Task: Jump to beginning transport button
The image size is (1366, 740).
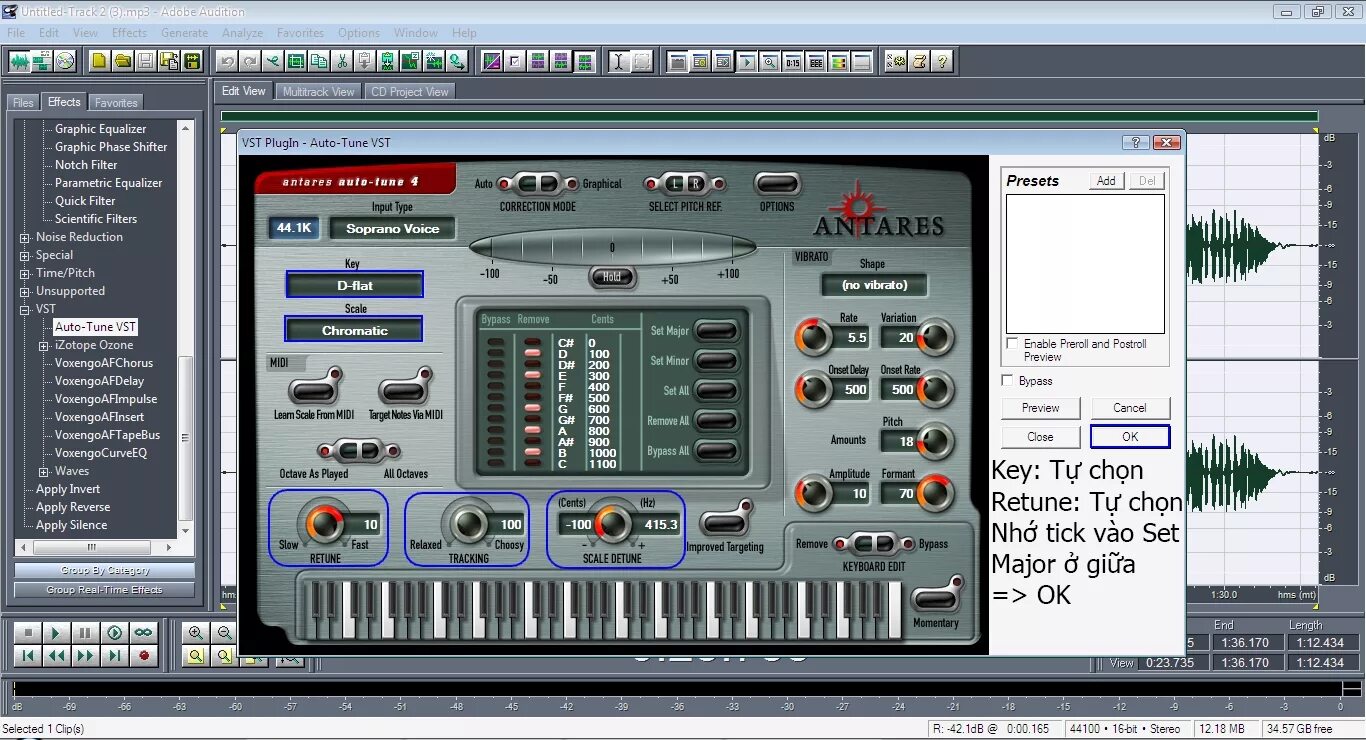Action: [28, 656]
